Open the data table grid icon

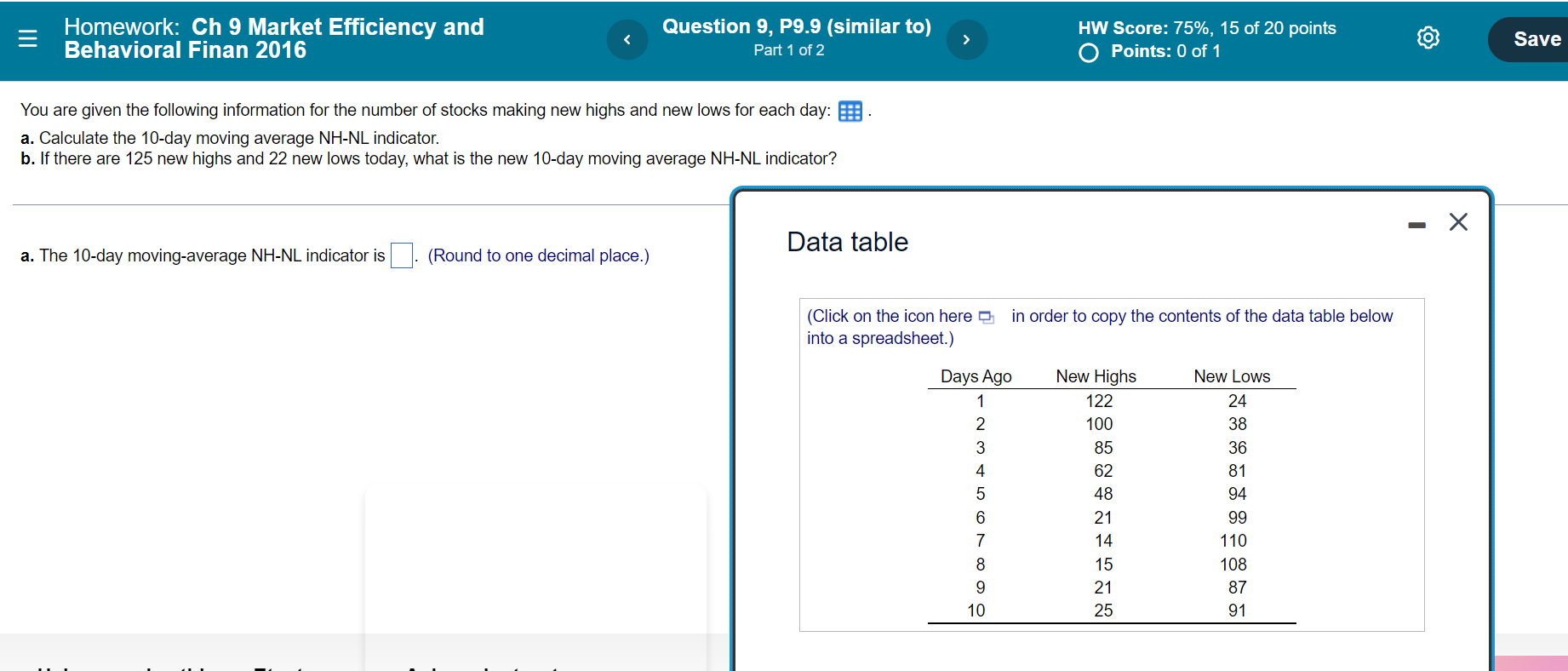pyautogui.click(x=850, y=112)
